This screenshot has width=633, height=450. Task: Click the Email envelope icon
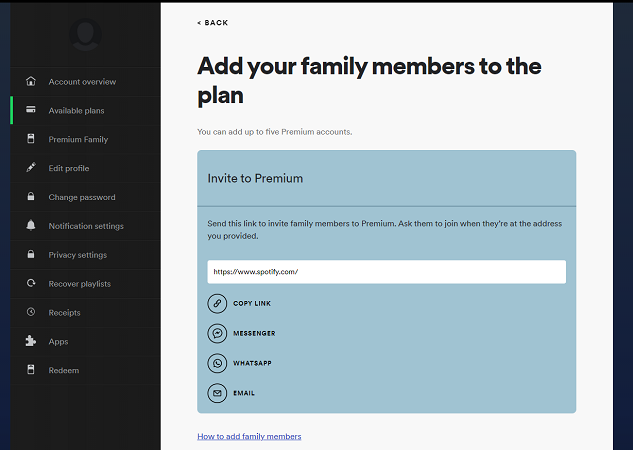[217, 393]
